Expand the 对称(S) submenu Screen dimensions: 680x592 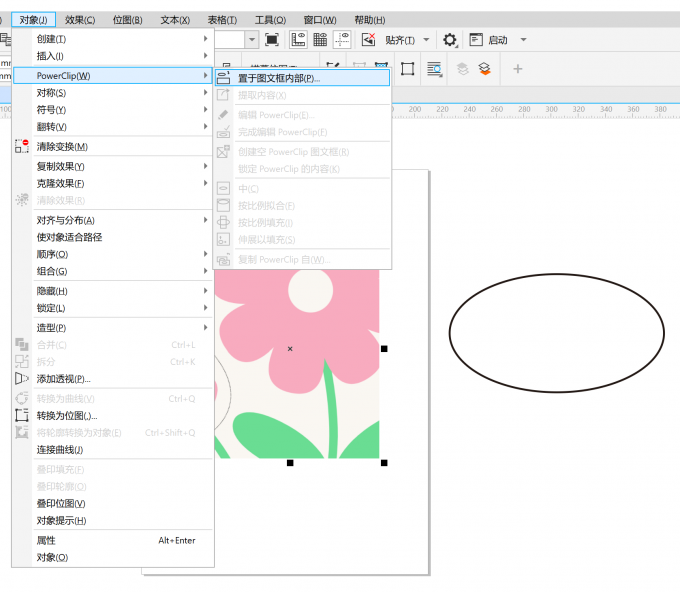coord(113,93)
